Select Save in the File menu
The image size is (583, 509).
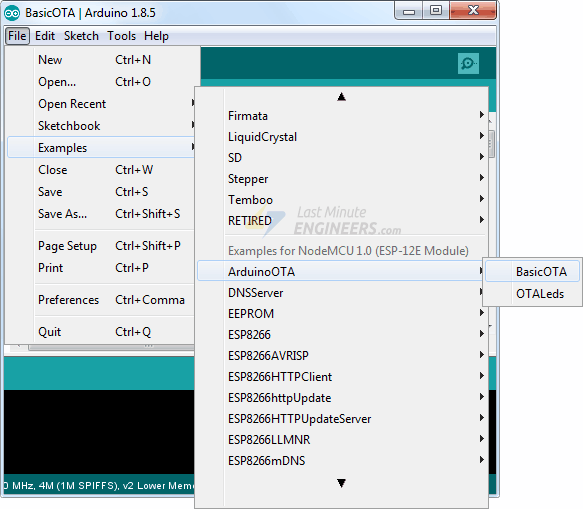pos(101,192)
